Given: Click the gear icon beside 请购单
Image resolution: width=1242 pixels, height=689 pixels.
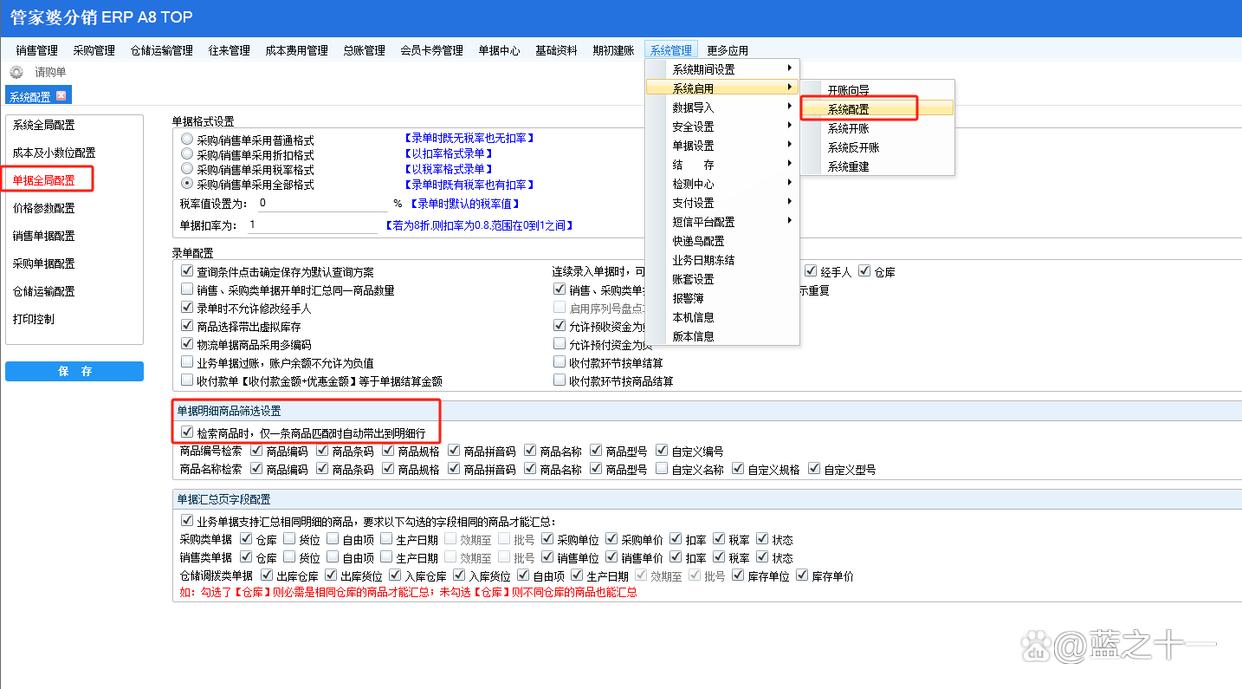Looking at the screenshot, I should (x=16, y=72).
